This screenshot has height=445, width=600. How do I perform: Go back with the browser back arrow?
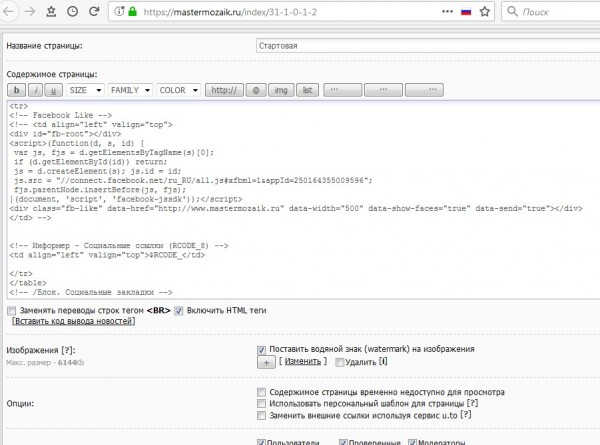8,11
